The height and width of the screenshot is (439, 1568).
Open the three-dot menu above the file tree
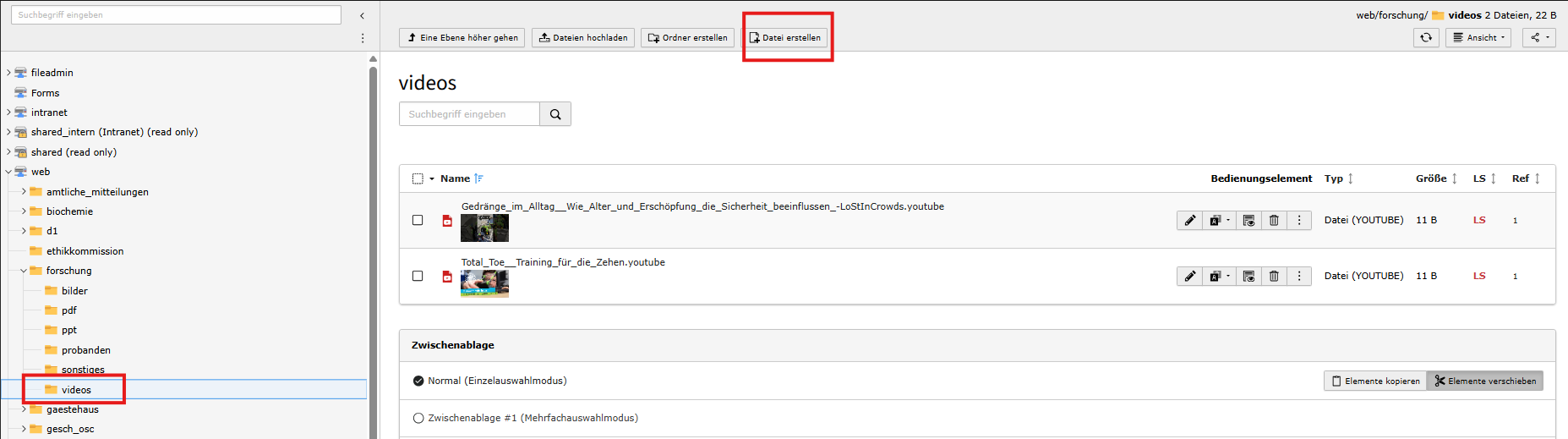click(363, 38)
